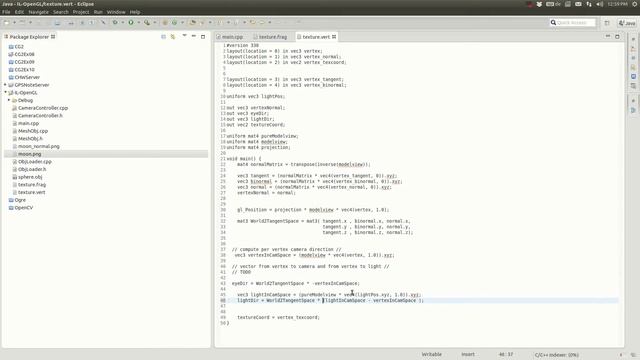This screenshot has height=360, width=640.
Task: Collapse the IL-OpenGL project
Action: click(x=5, y=93)
